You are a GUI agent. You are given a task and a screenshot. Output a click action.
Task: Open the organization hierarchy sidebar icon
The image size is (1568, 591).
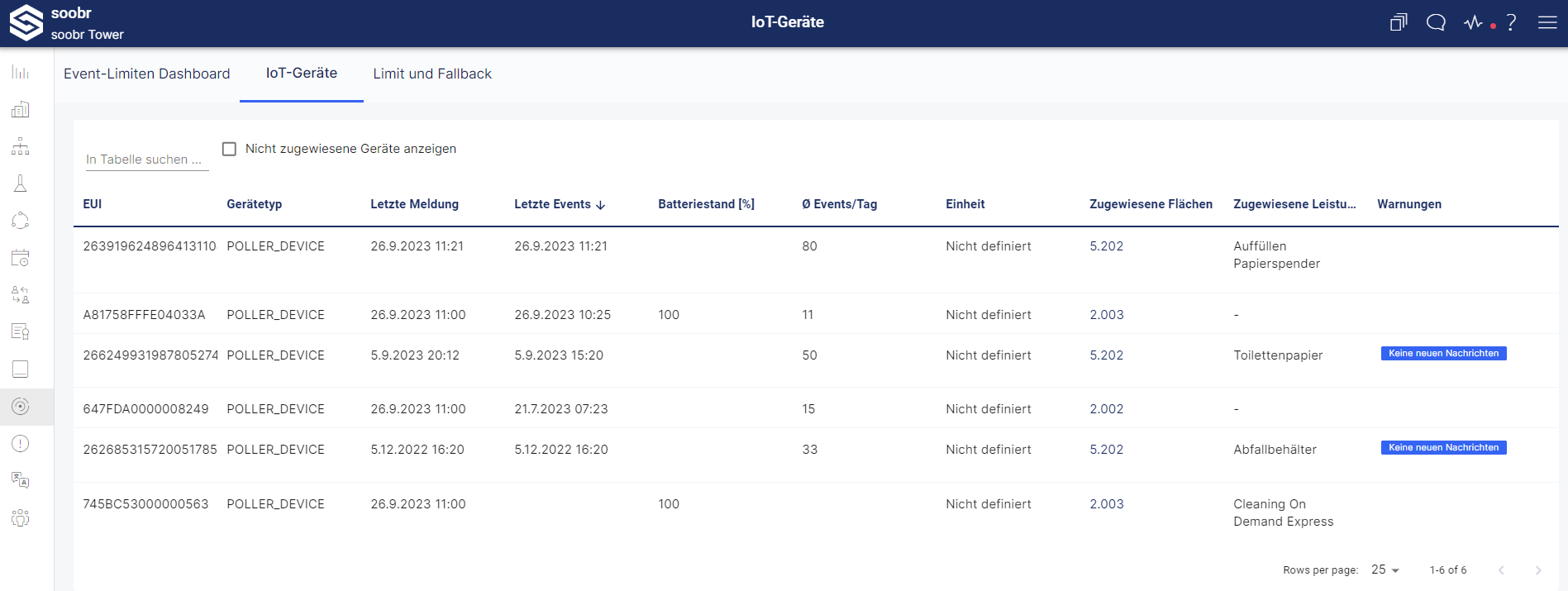tap(21, 147)
